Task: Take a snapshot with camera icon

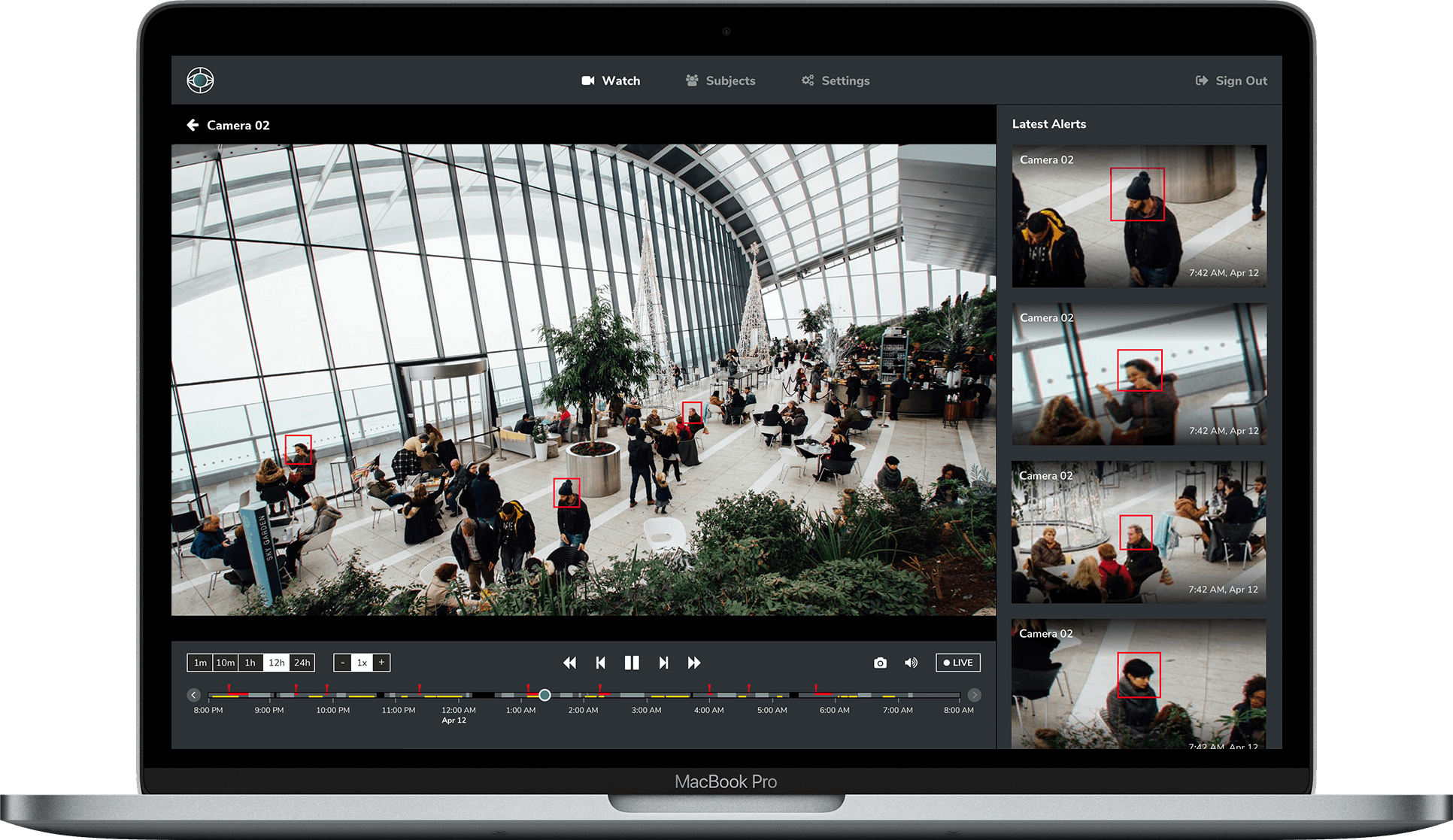Action: pos(880,663)
